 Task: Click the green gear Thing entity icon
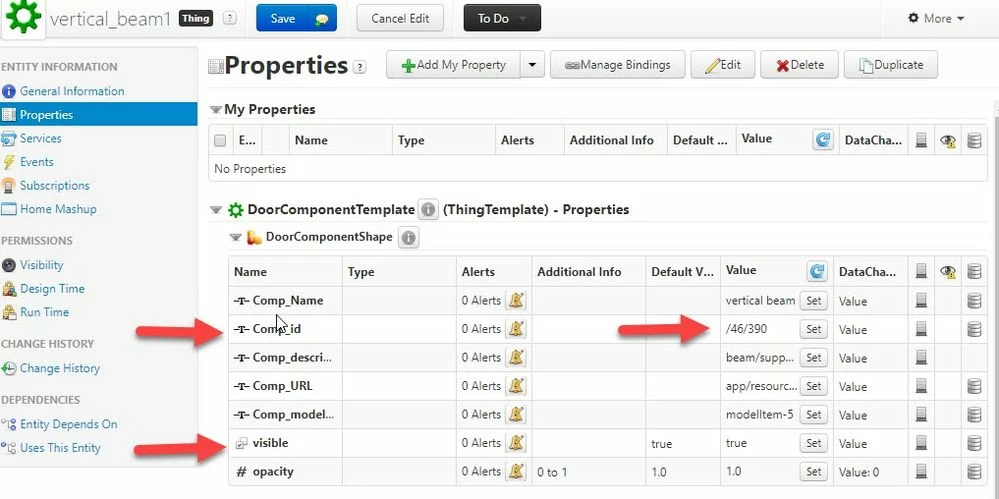click(23, 17)
